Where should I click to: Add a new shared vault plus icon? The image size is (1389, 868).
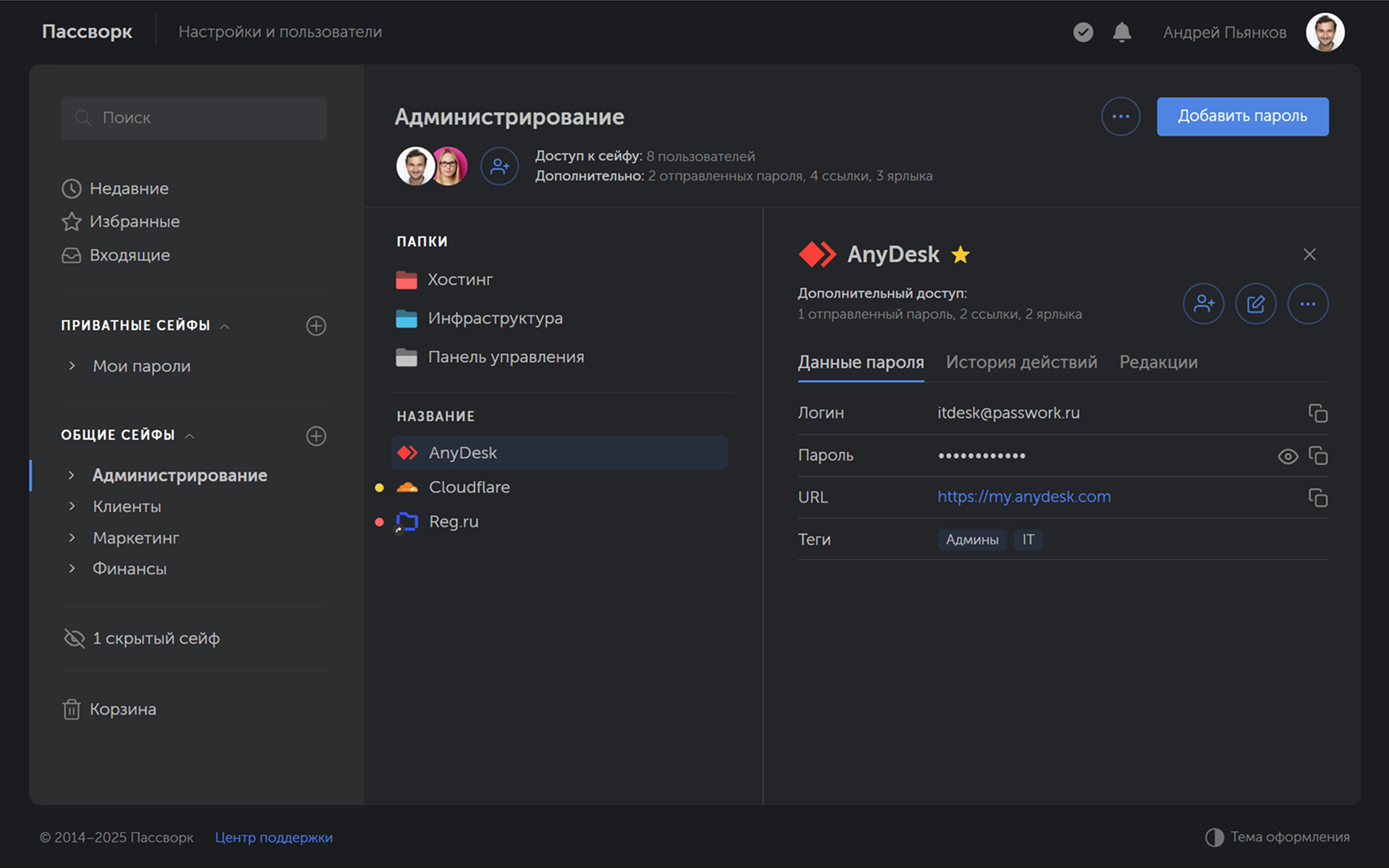tap(316, 435)
